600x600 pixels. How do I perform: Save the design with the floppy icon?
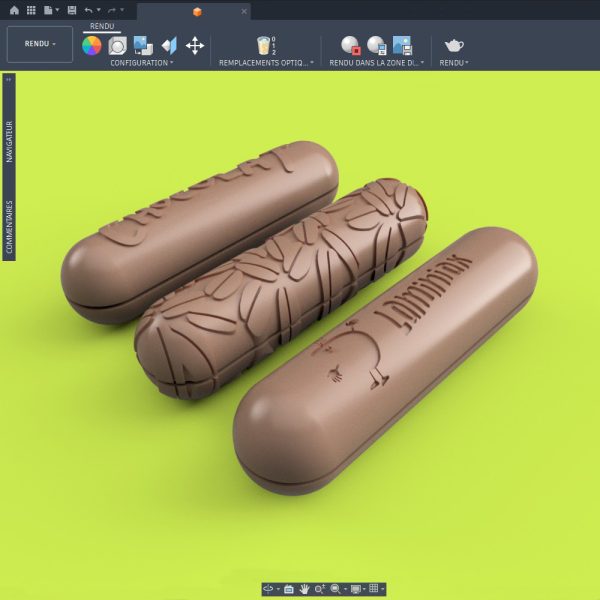click(x=72, y=10)
